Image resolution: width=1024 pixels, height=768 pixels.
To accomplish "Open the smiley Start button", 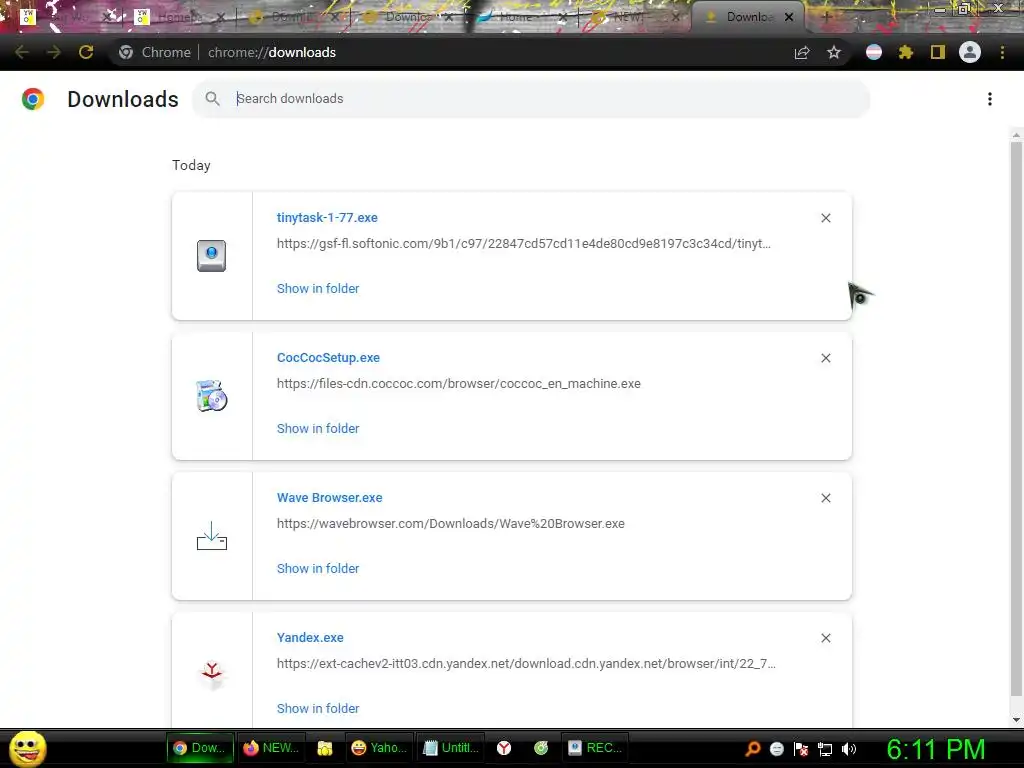I will [x=27, y=748].
